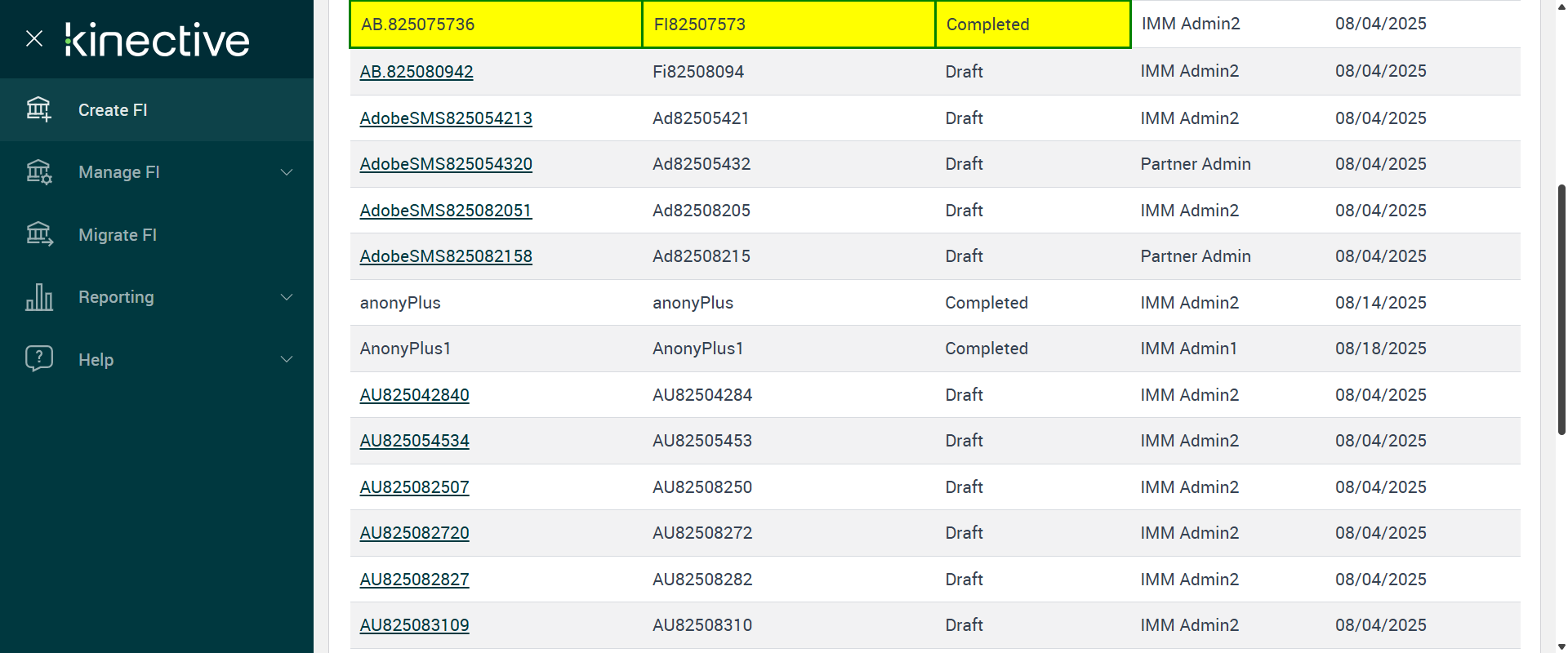Click the Help question bubble icon
The image size is (1568, 653).
coord(38,359)
